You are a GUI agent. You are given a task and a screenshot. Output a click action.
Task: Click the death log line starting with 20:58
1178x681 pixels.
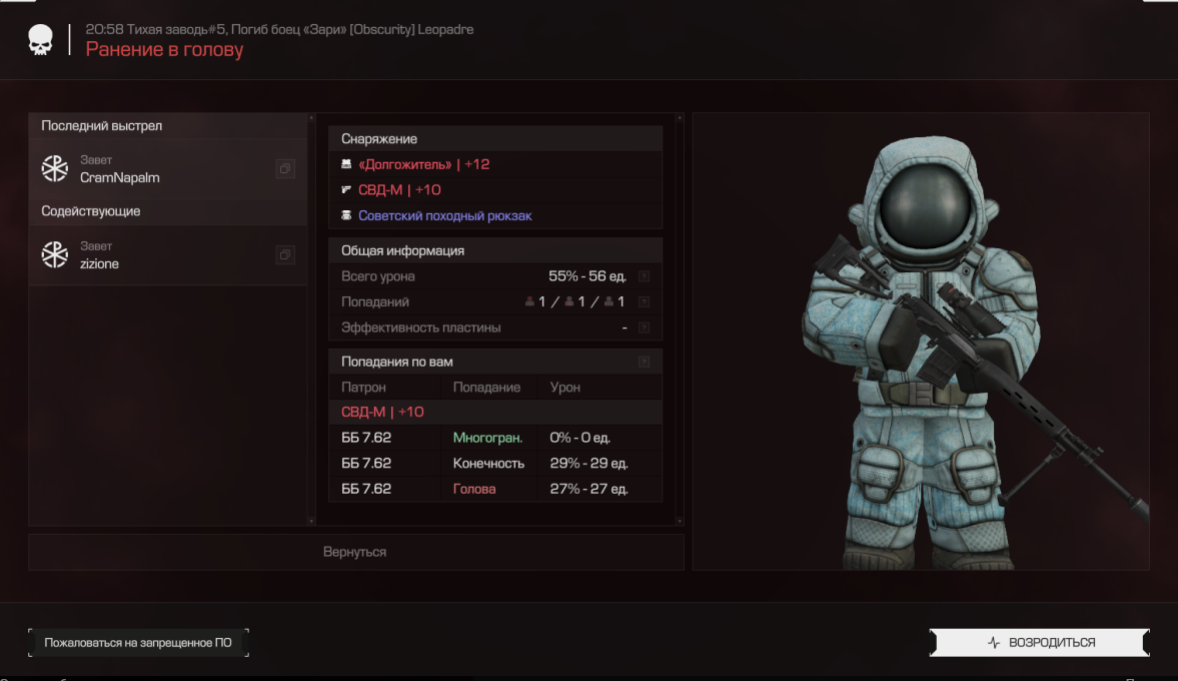click(279, 29)
